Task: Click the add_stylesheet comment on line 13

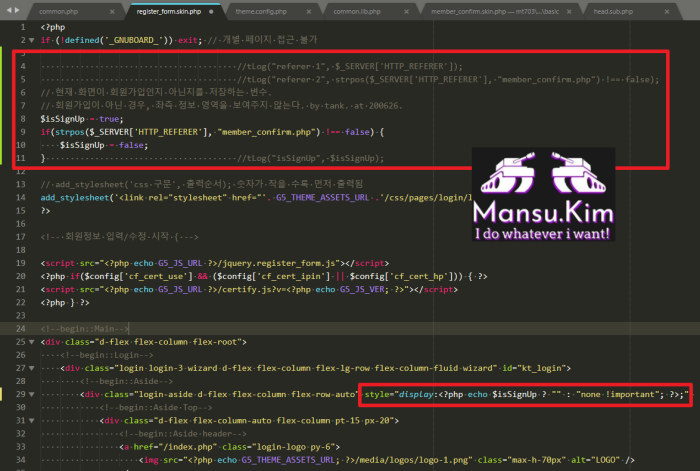Action: (202, 184)
